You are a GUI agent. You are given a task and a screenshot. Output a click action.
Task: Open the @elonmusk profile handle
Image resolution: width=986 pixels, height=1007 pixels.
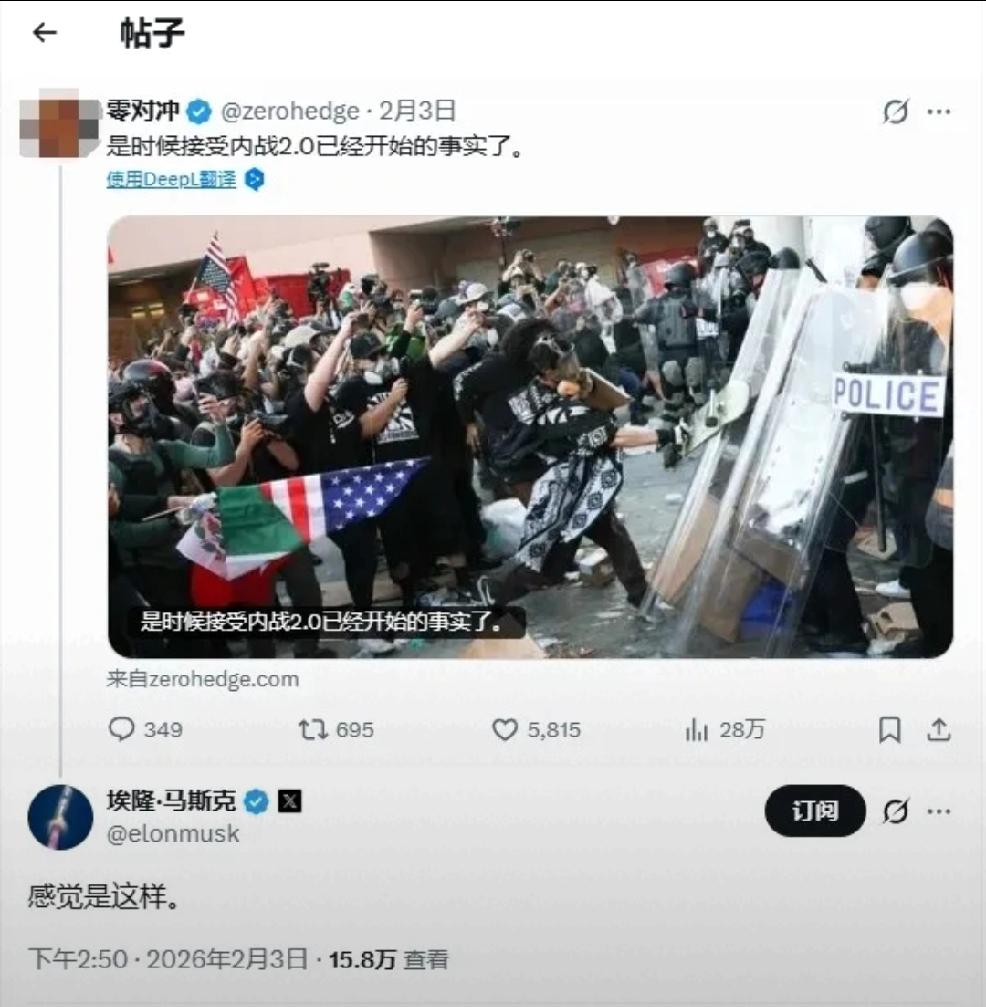click(173, 834)
